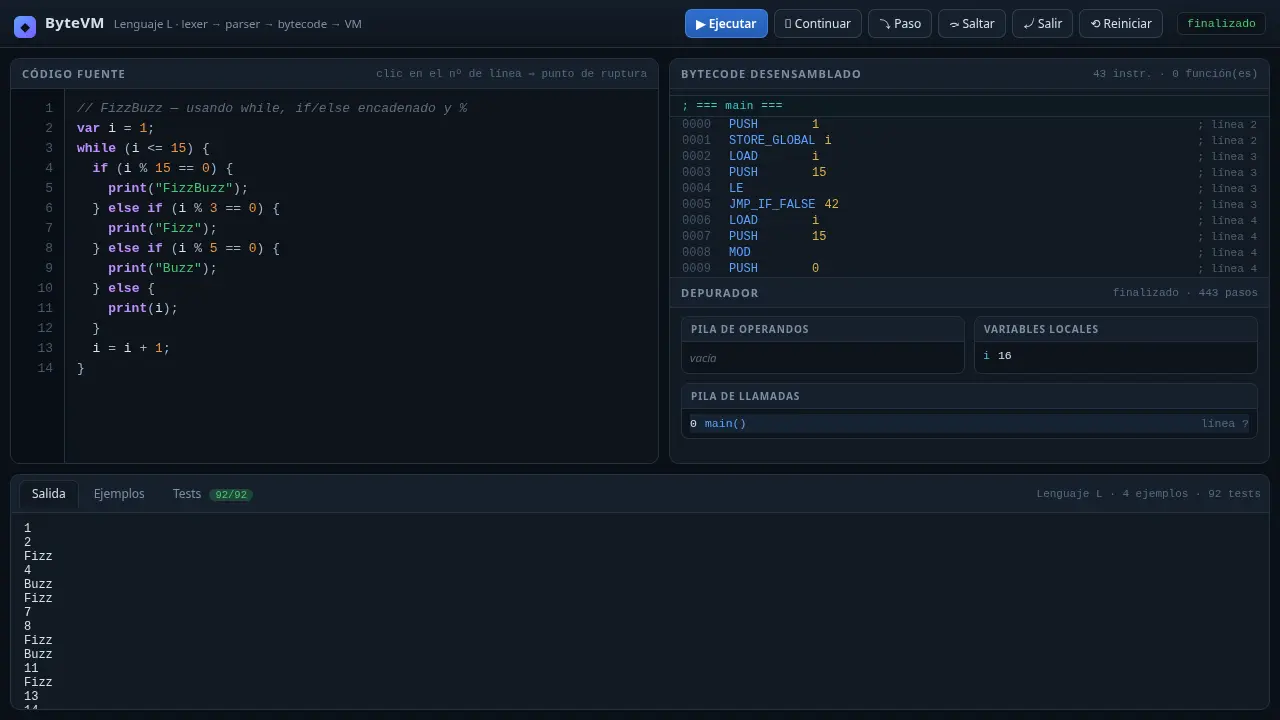Click the Continuar button
The image size is (1280, 720).
click(x=818, y=24)
